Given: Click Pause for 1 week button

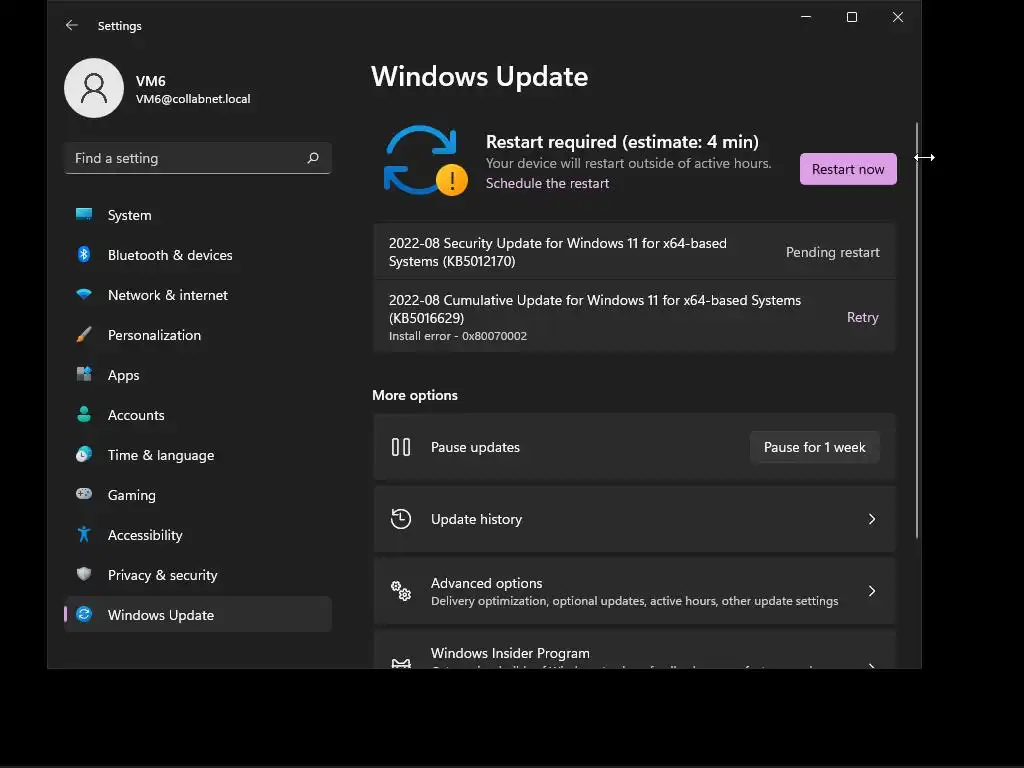Looking at the screenshot, I should pos(814,447).
